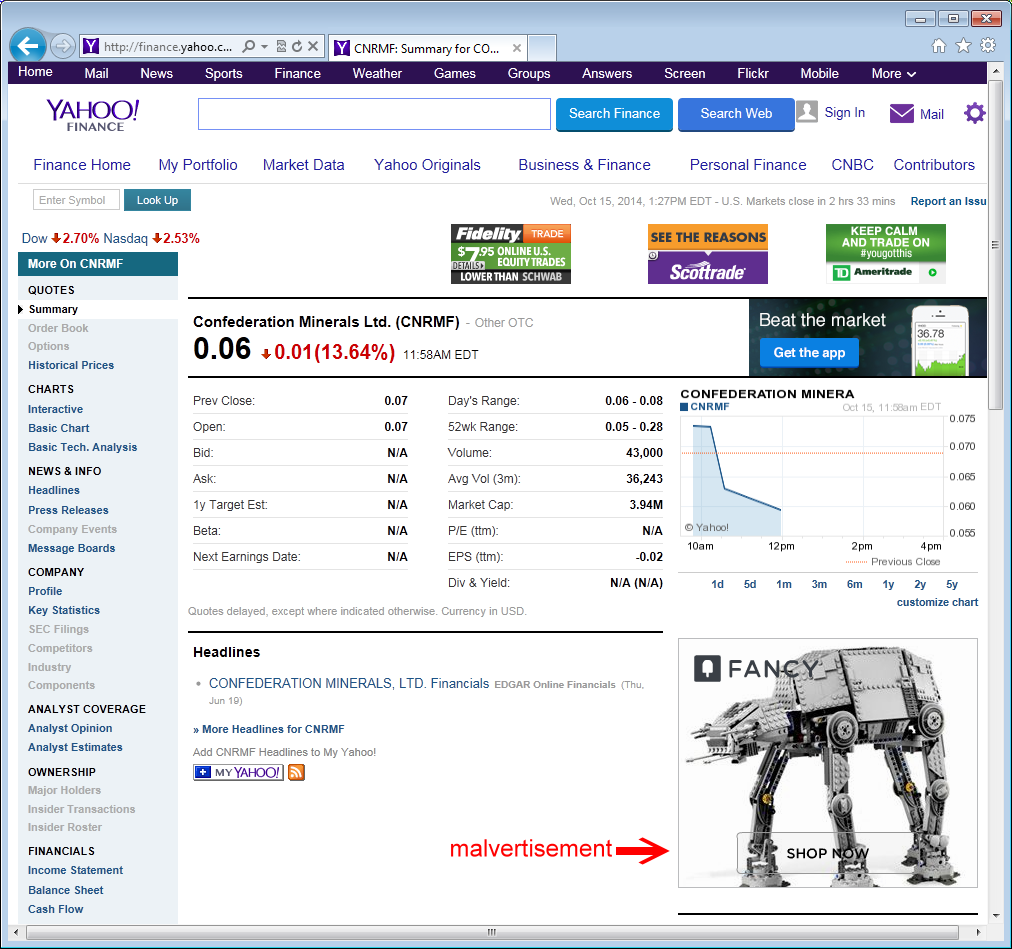The width and height of the screenshot is (1012, 949).
Task: Open the Yahoo settings gear icon
Action: click(975, 114)
